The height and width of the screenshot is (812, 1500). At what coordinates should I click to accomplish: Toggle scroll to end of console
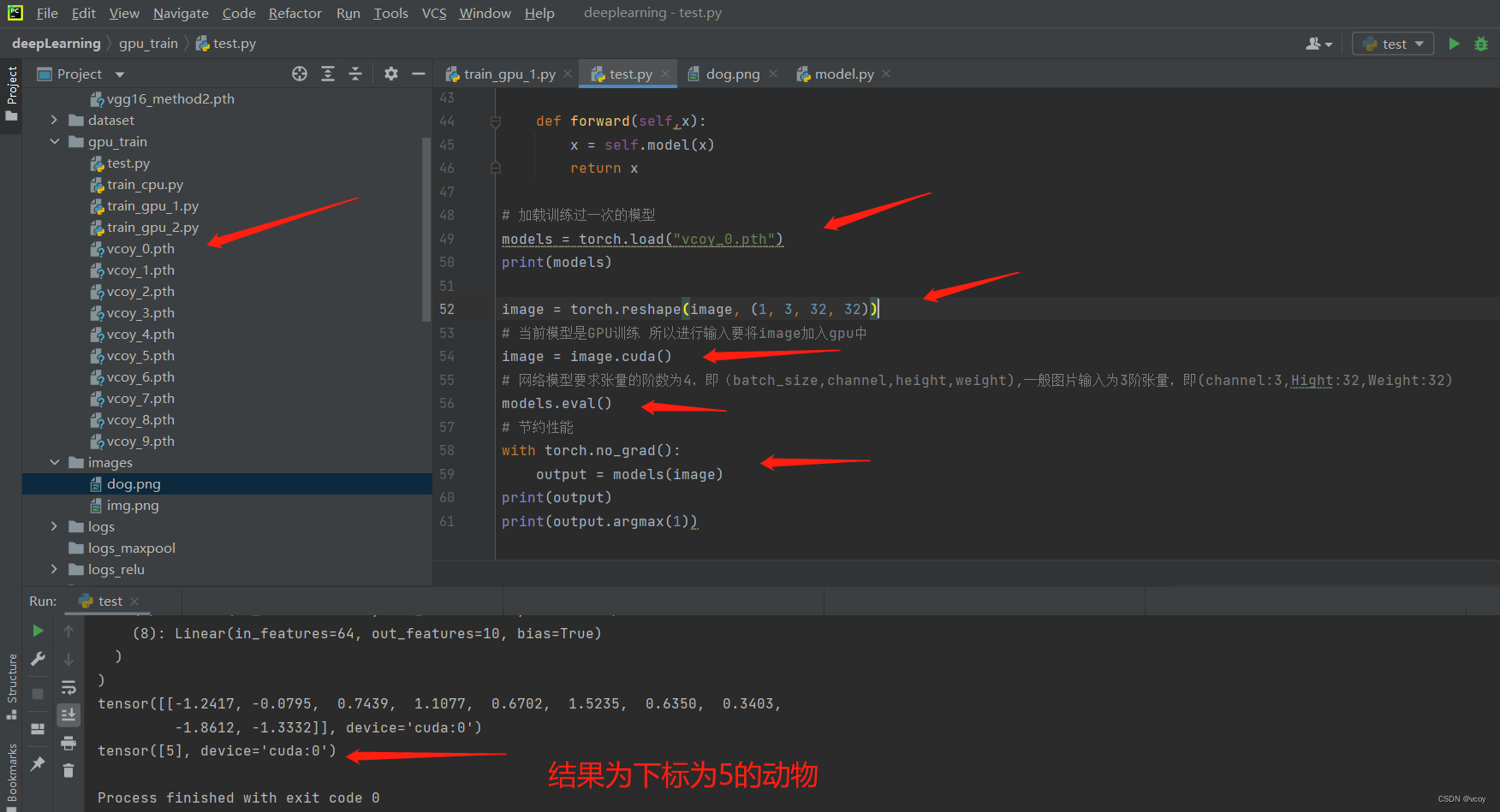point(68,714)
